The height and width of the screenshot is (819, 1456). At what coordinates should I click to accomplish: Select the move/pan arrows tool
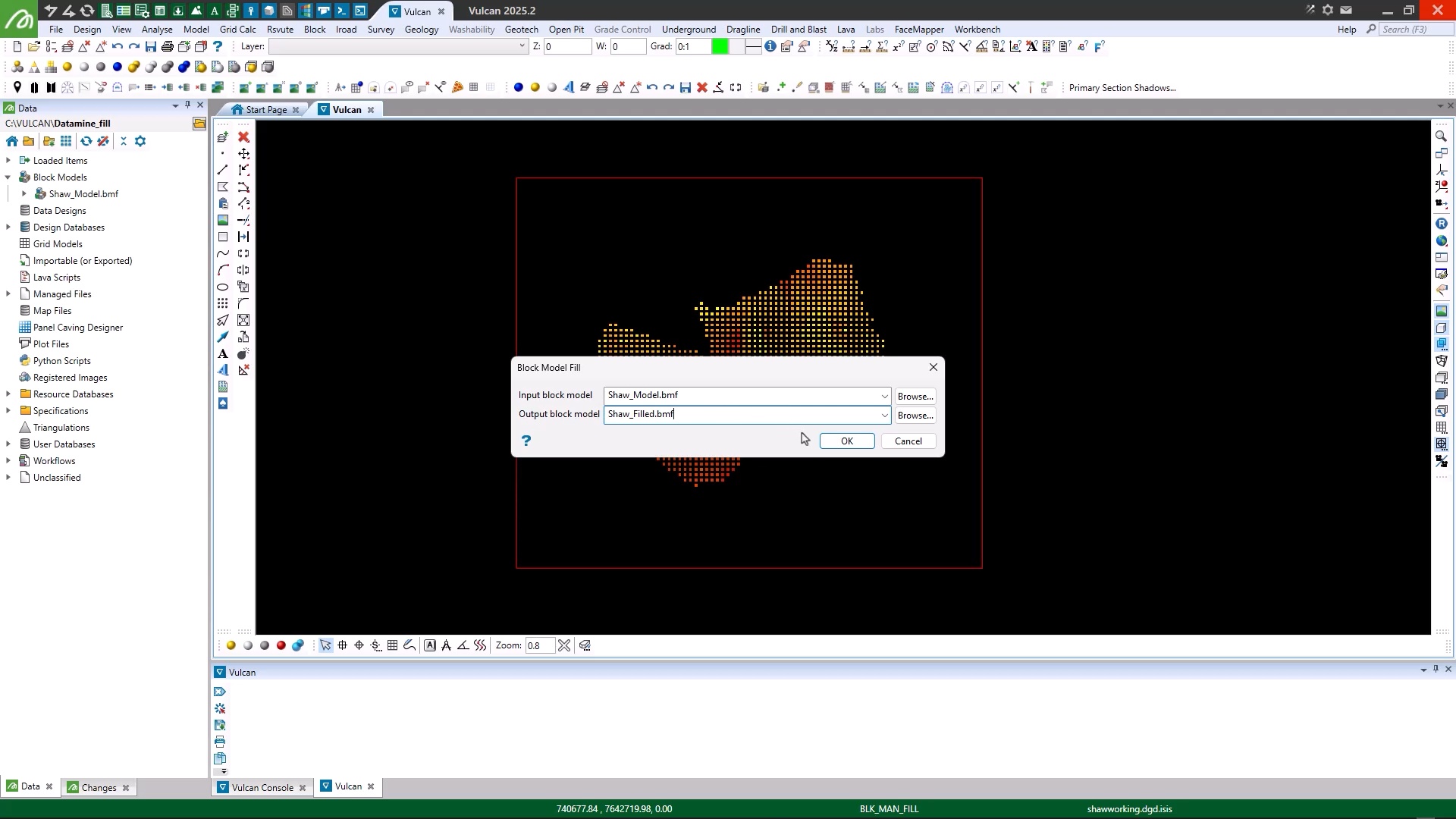coord(243,154)
